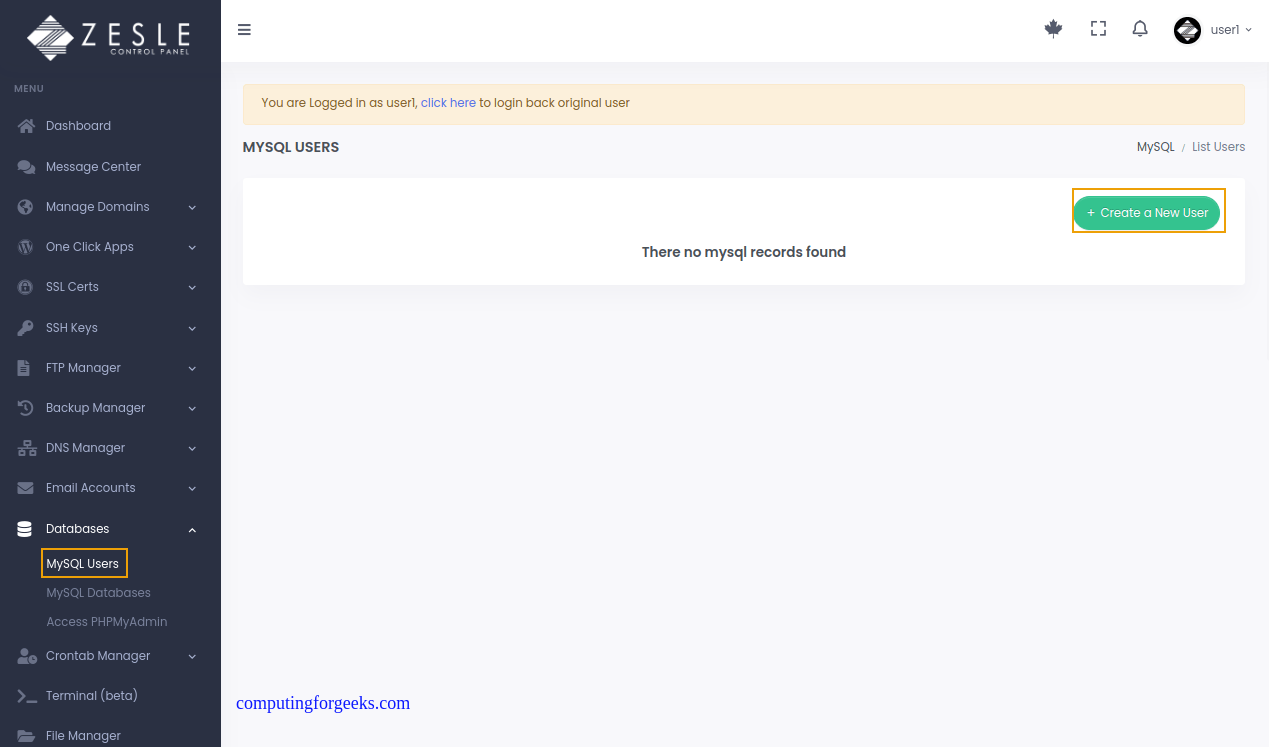The width and height of the screenshot is (1269, 747).
Task: Expand Crontab Manager chevron
Action: click(192, 657)
